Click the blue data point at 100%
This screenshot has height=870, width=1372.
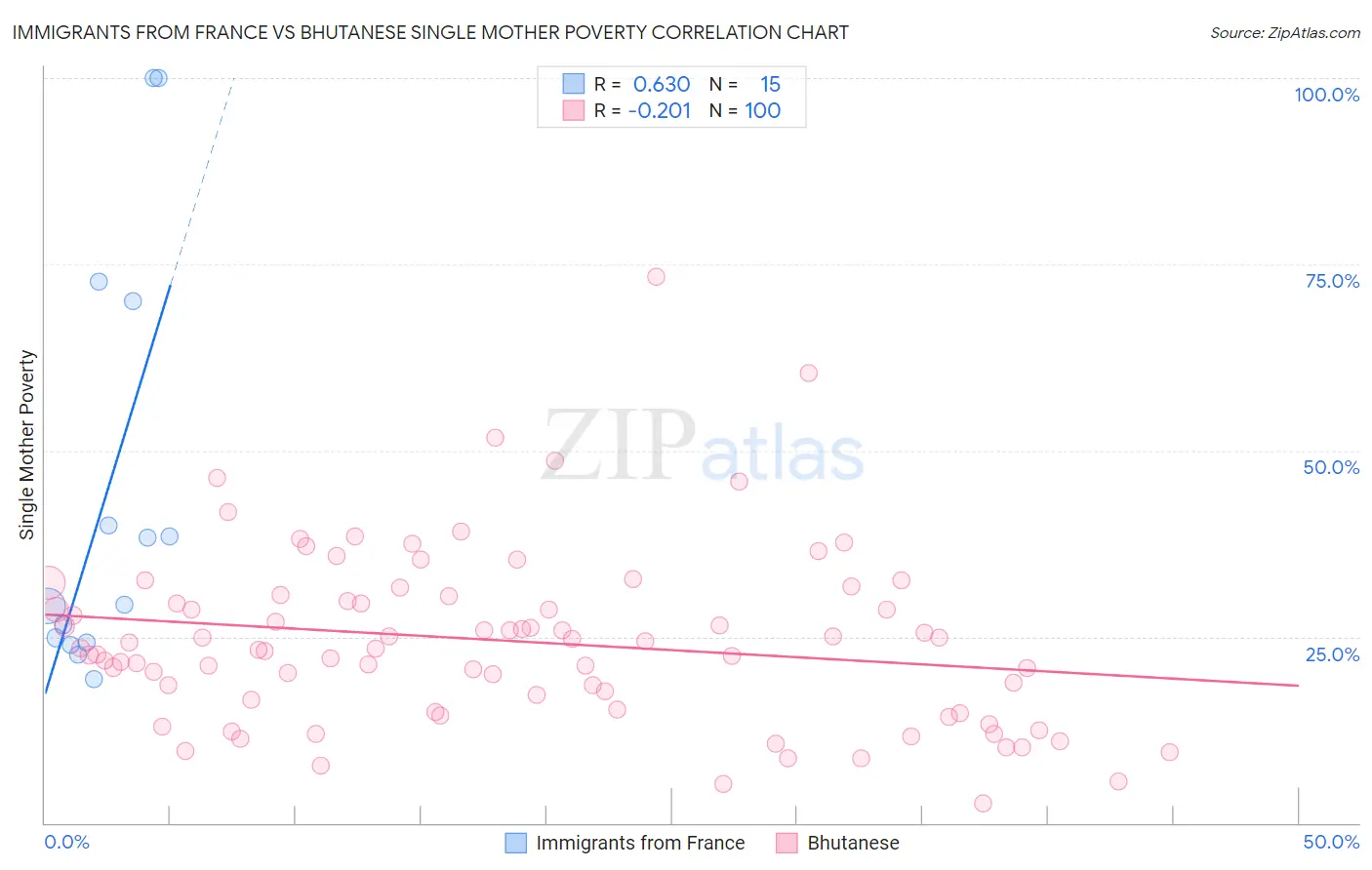pyautogui.click(x=156, y=78)
